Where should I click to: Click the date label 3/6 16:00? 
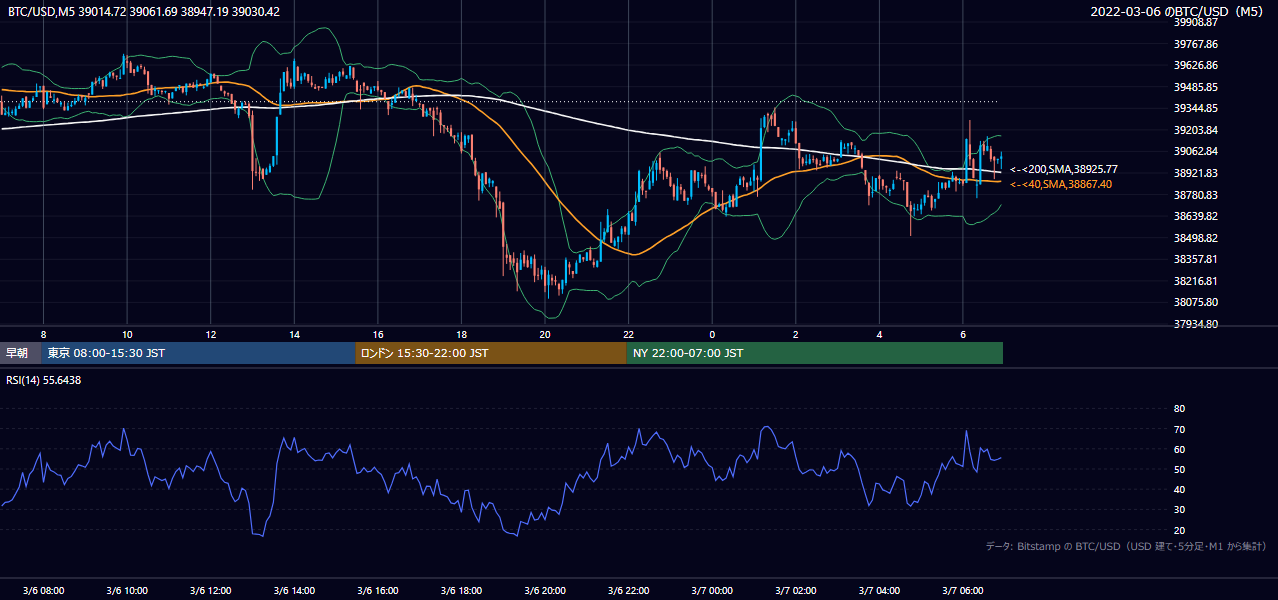click(x=378, y=591)
